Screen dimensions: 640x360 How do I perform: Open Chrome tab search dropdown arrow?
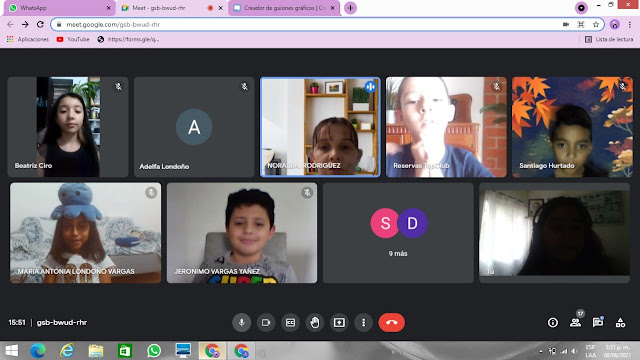(x=581, y=7)
